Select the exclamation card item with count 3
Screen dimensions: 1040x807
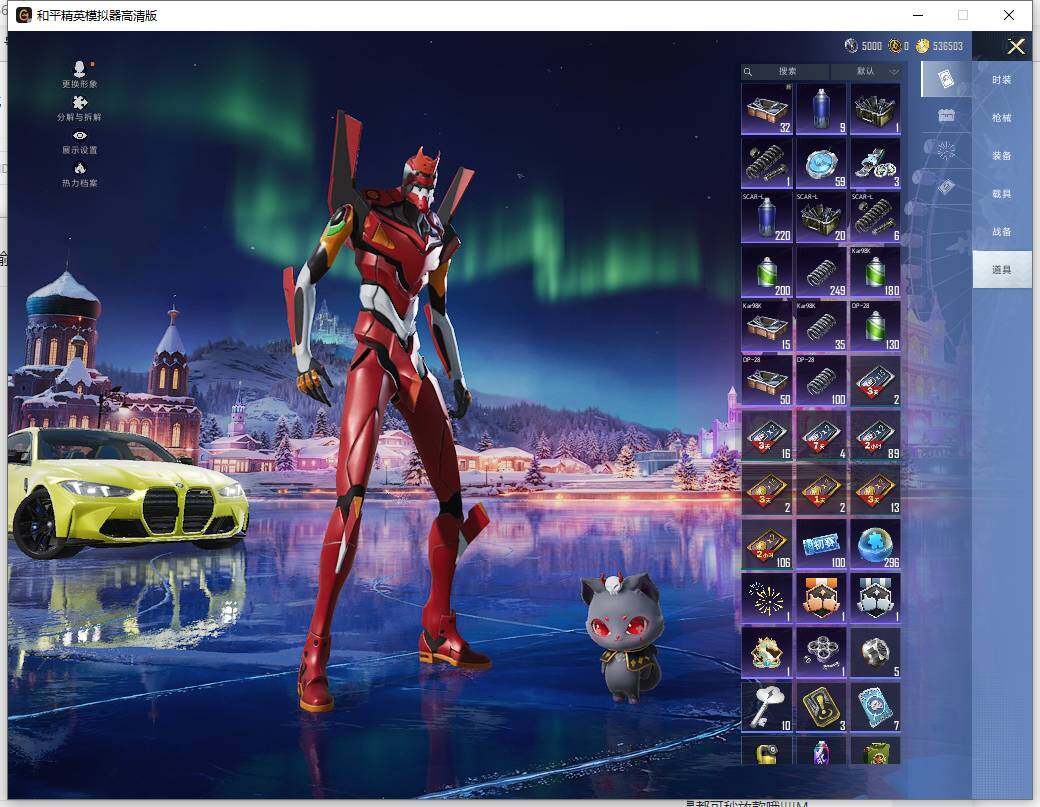[x=821, y=707]
